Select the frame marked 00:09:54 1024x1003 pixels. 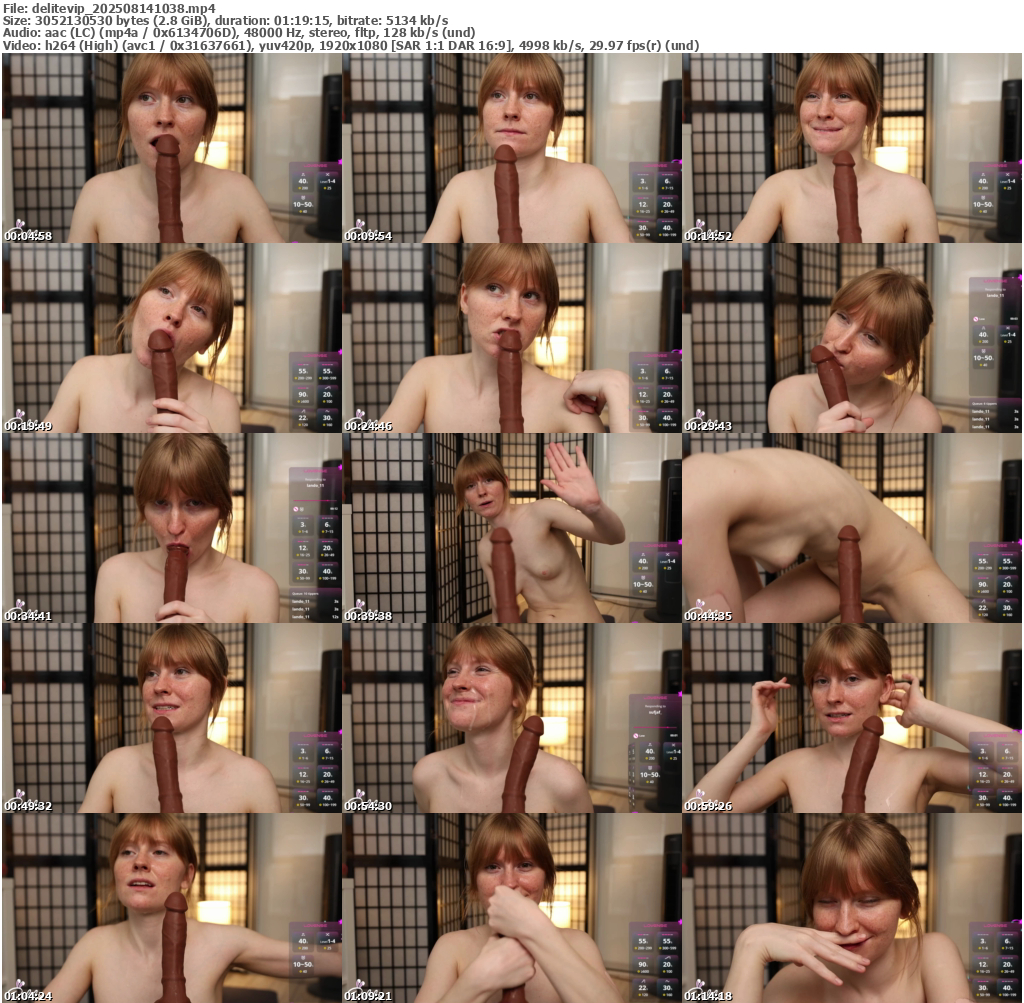click(x=511, y=148)
